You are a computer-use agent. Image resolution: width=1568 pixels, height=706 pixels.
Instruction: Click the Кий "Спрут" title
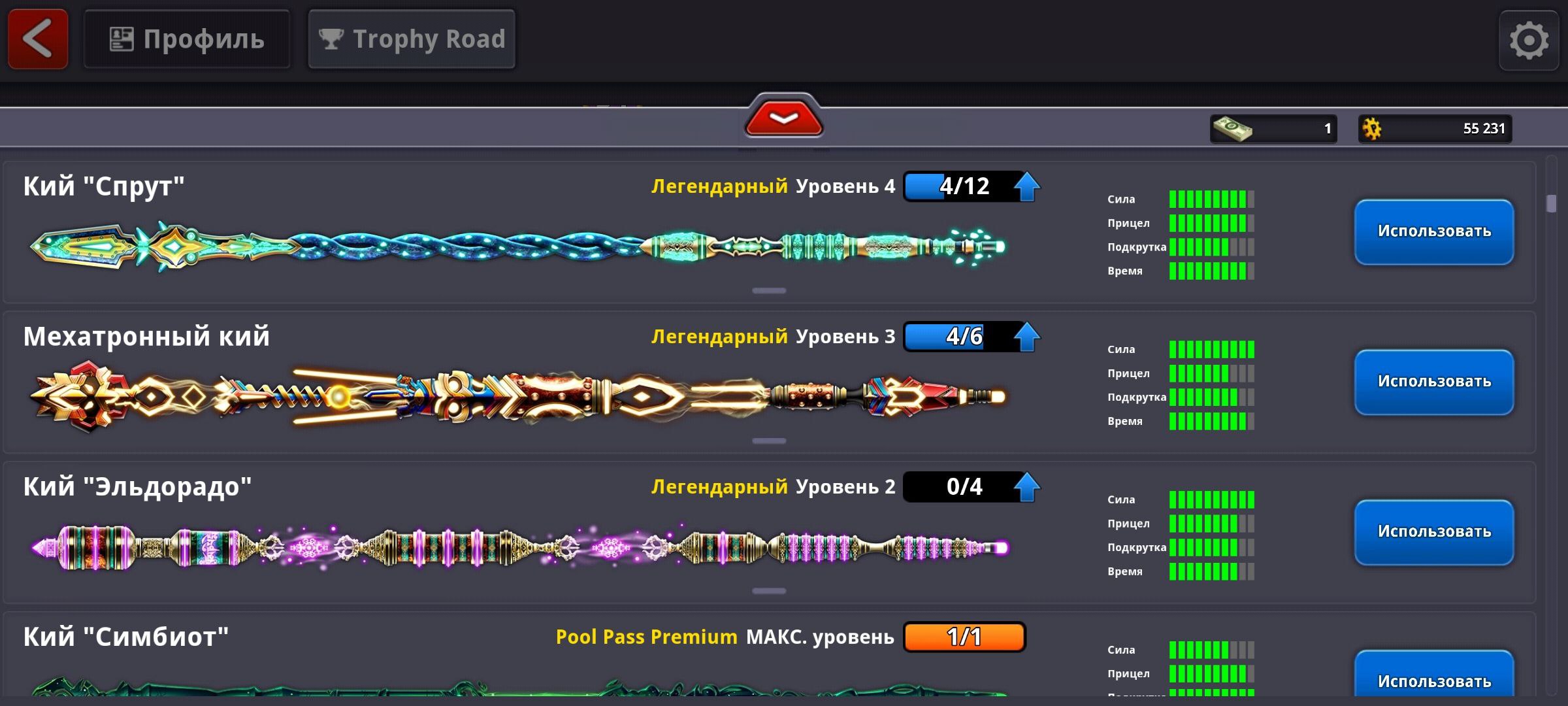click(104, 186)
